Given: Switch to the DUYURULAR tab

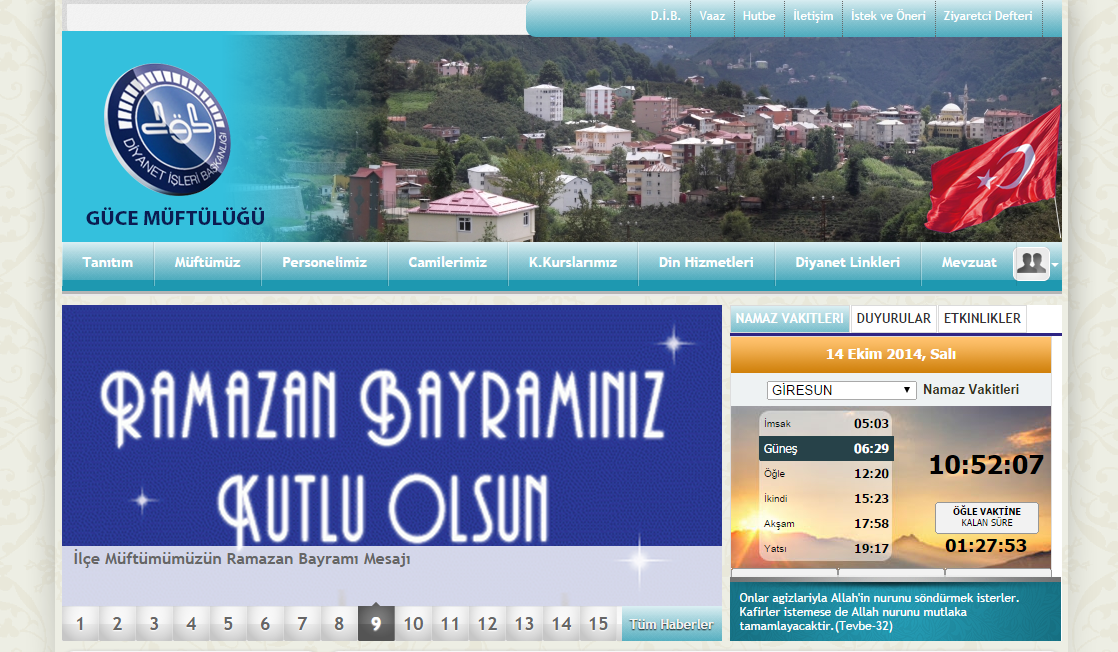Looking at the screenshot, I should pyautogui.click(x=893, y=319).
